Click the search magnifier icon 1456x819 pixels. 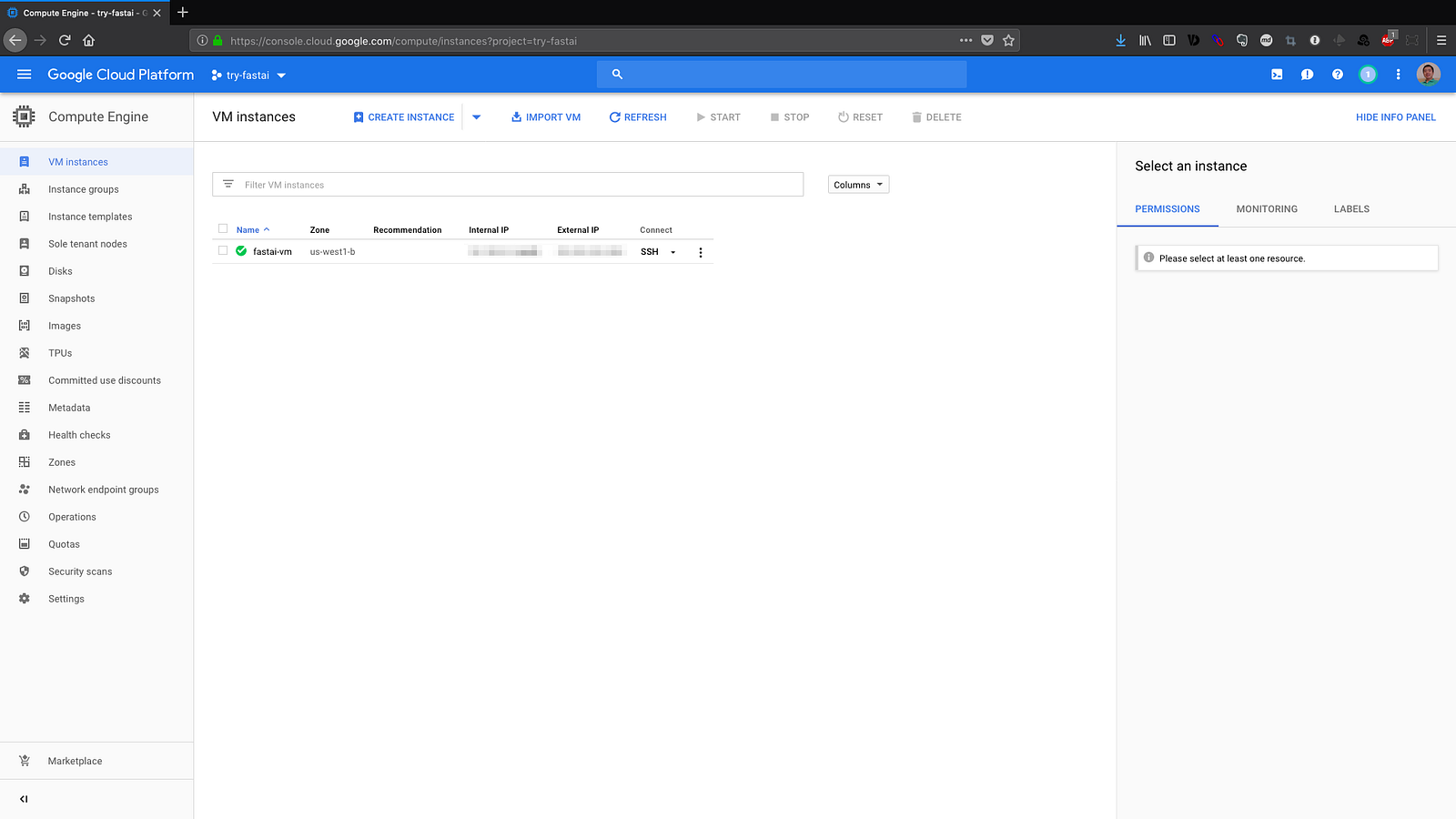(x=617, y=75)
